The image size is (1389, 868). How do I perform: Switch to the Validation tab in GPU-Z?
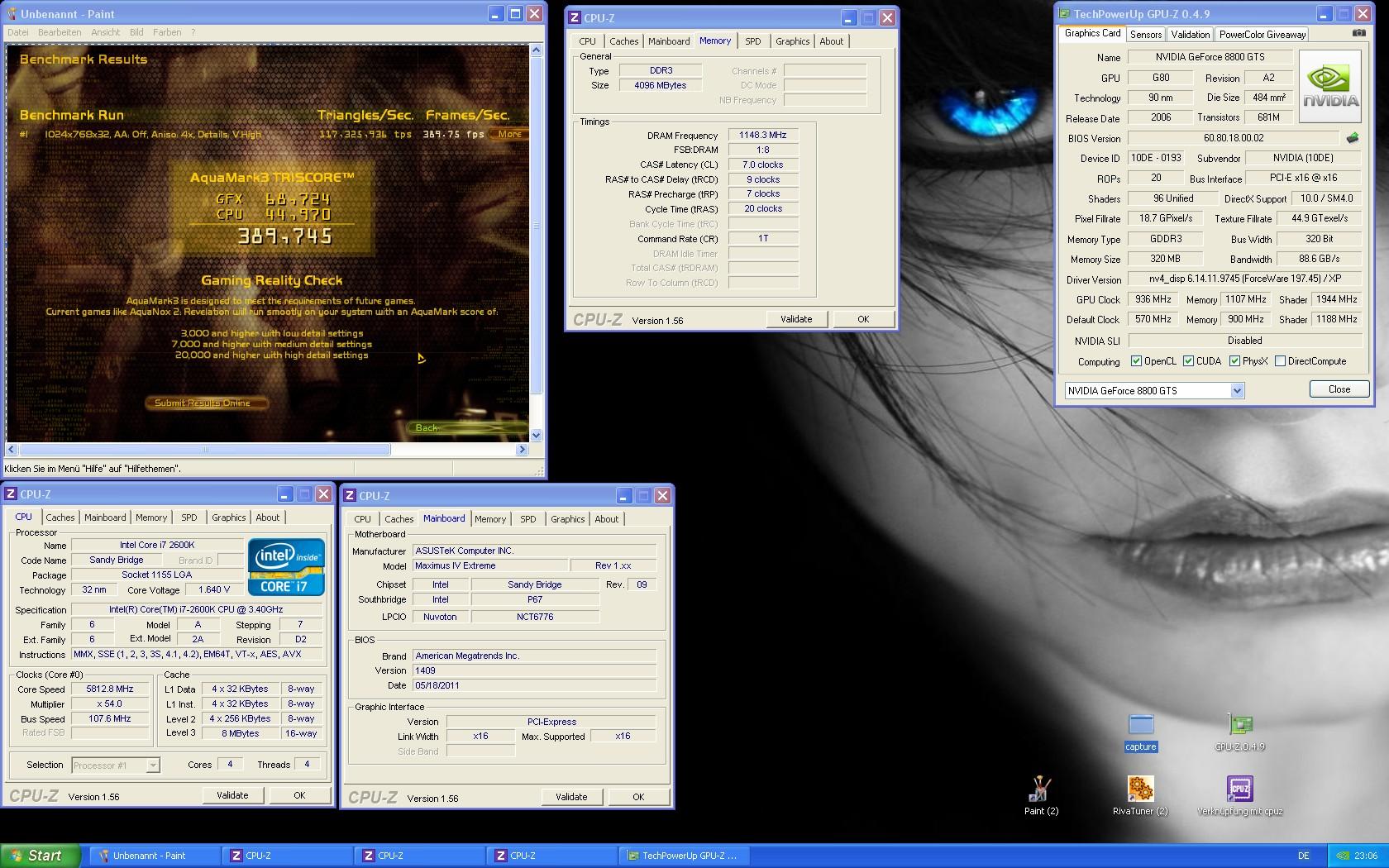point(1190,34)
